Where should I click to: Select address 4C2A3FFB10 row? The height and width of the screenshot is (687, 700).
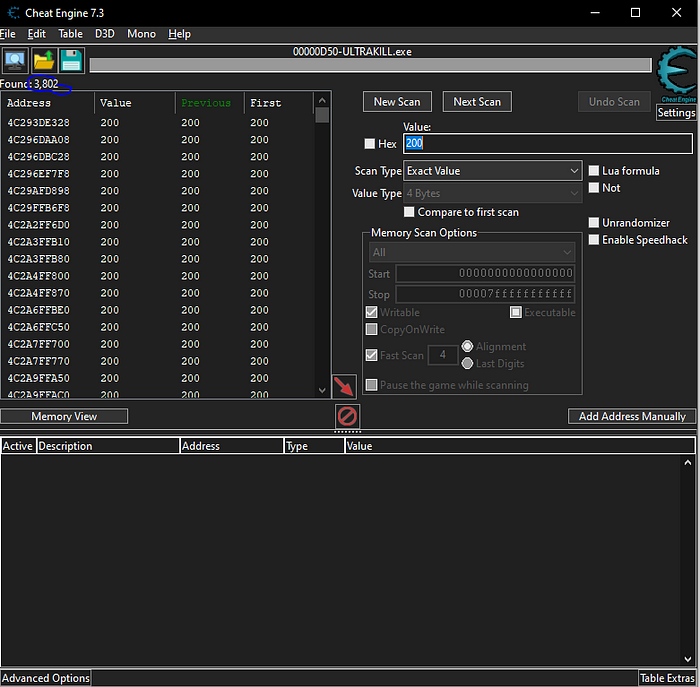pyautogui.click(x=158, y=242)
